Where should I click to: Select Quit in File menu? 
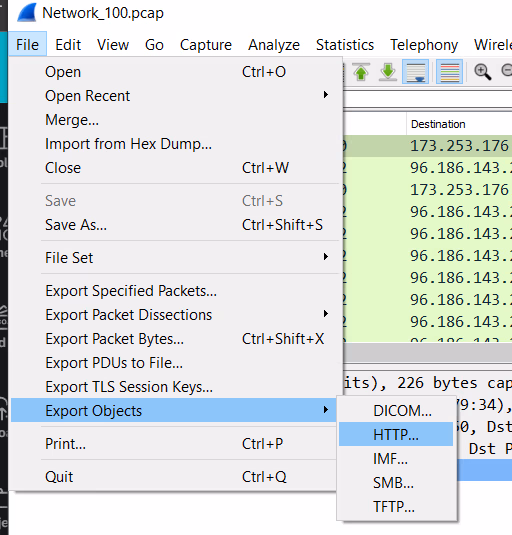coord(175,477)
